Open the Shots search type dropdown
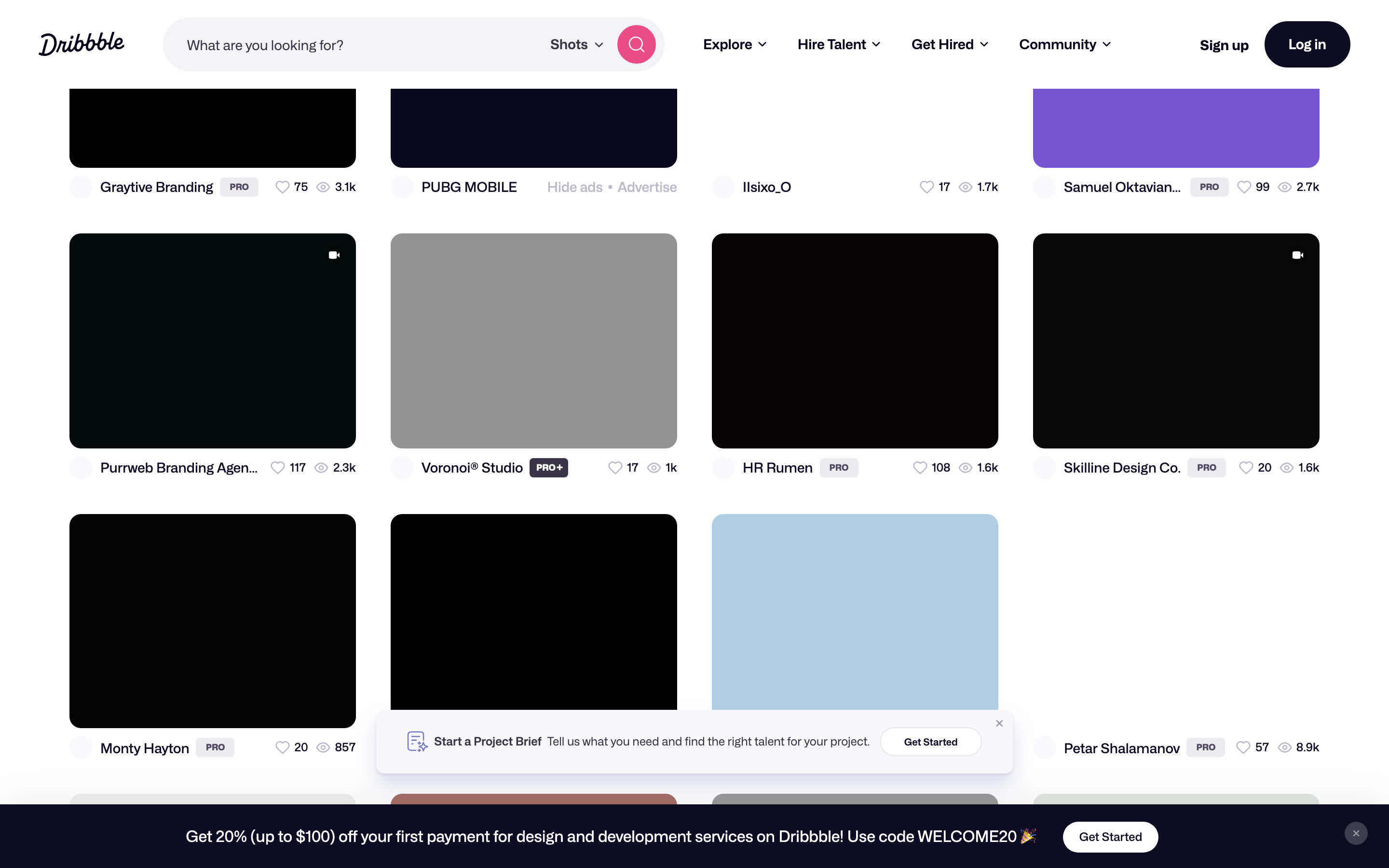The height and width of the screenshot is (868, 1389). click(576, 44)
